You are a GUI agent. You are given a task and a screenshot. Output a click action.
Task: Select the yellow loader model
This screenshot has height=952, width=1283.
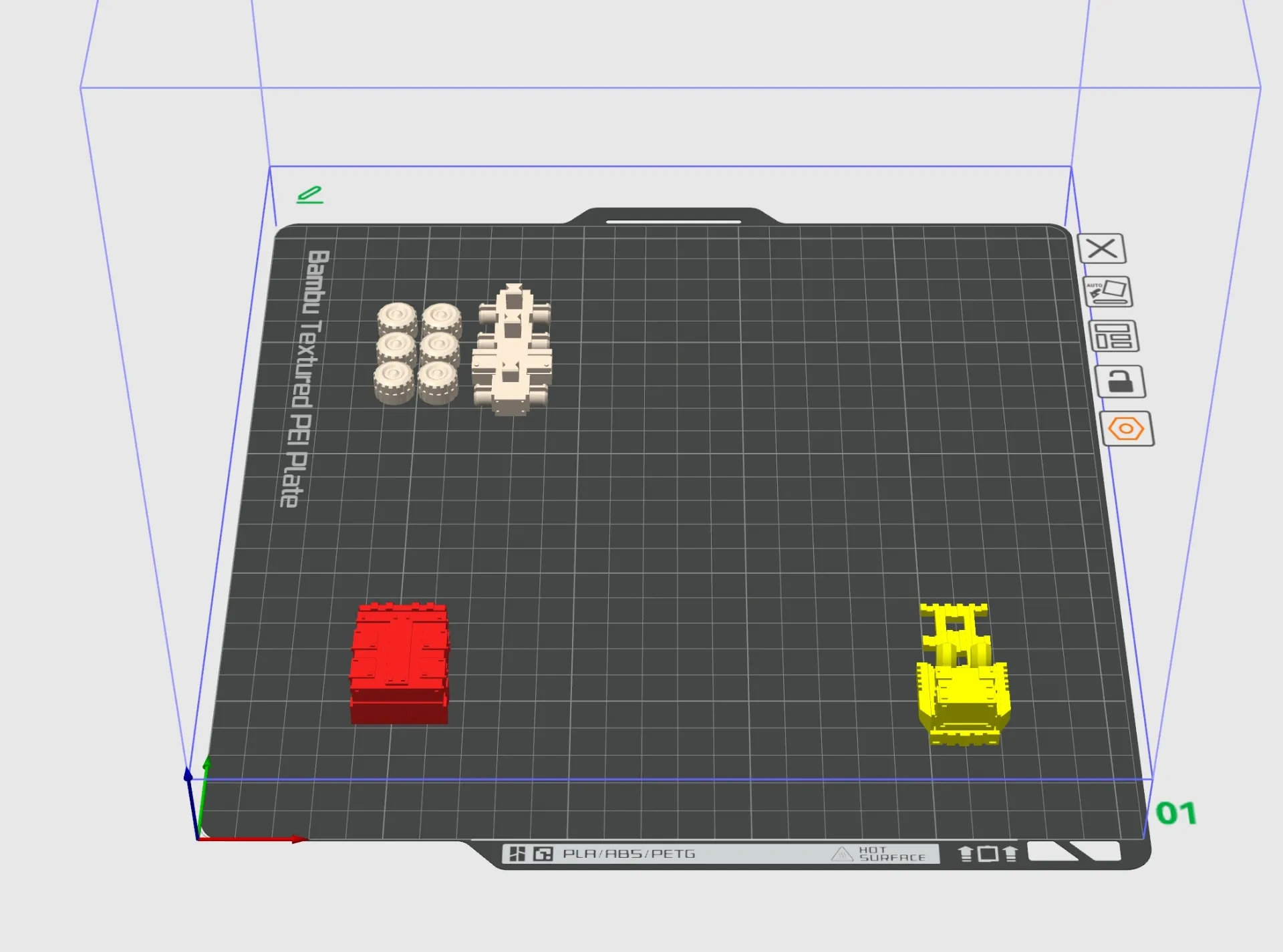(x=963, y=673)
